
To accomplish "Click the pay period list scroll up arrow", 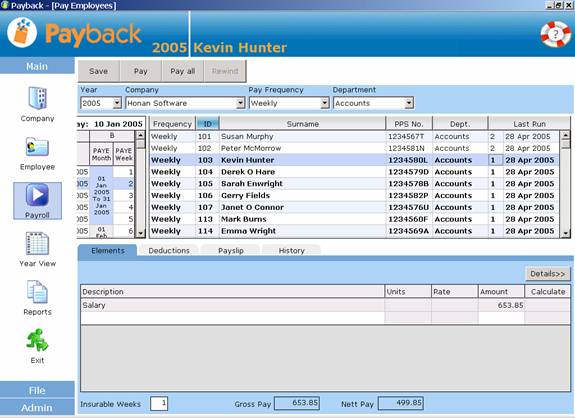I will (x=140, y=135).
